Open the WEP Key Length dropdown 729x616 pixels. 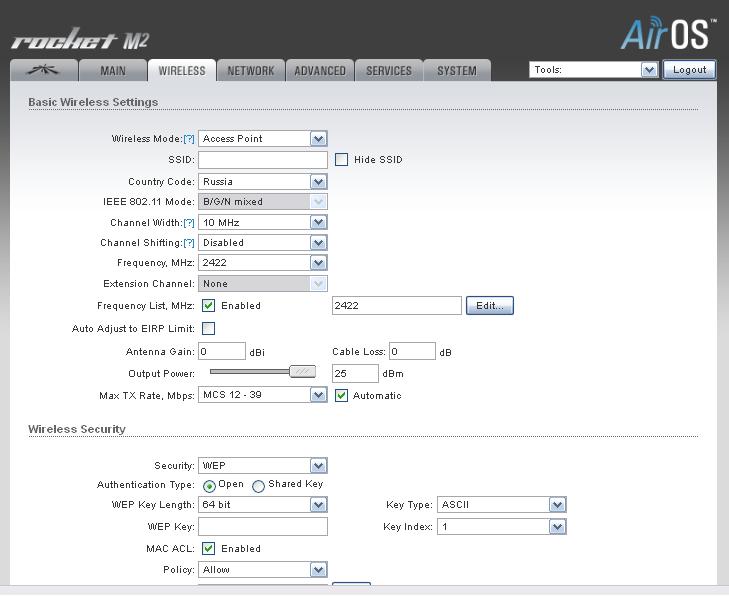tap(263, 504)
